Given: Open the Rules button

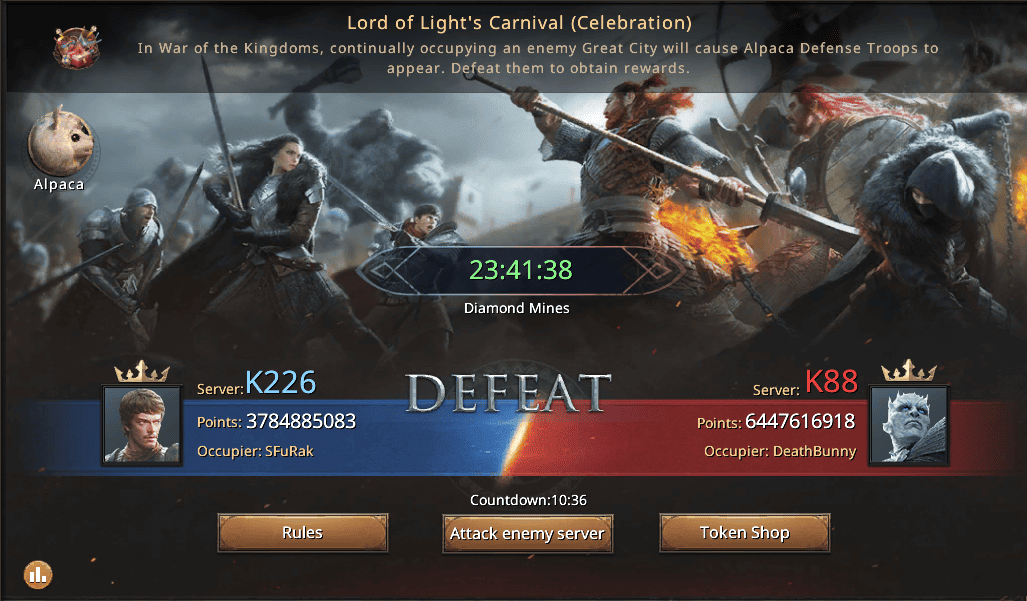Looking at the screenshot, I should click(x=303, y=532).
